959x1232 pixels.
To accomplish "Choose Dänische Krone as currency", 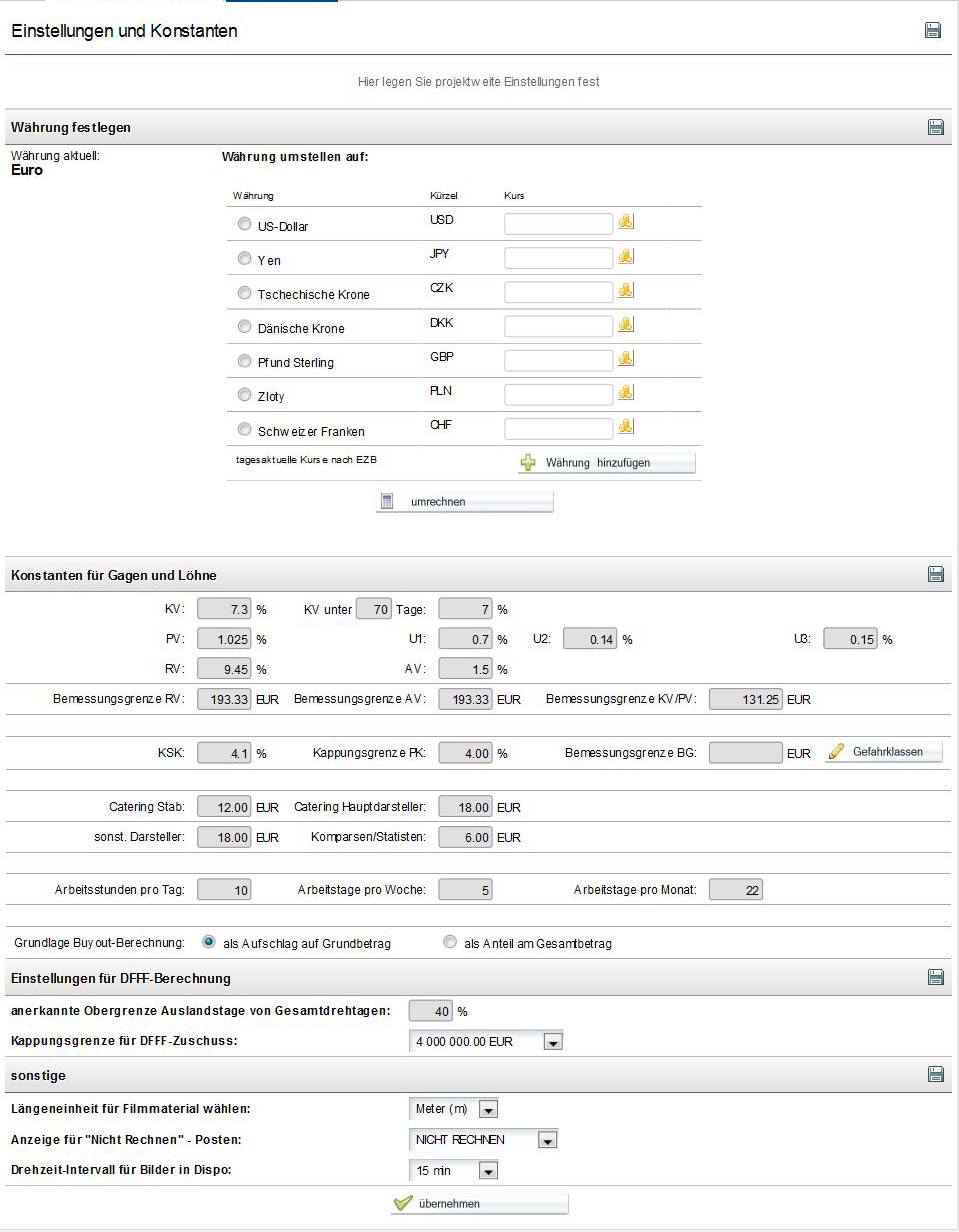I will point(244,327).
